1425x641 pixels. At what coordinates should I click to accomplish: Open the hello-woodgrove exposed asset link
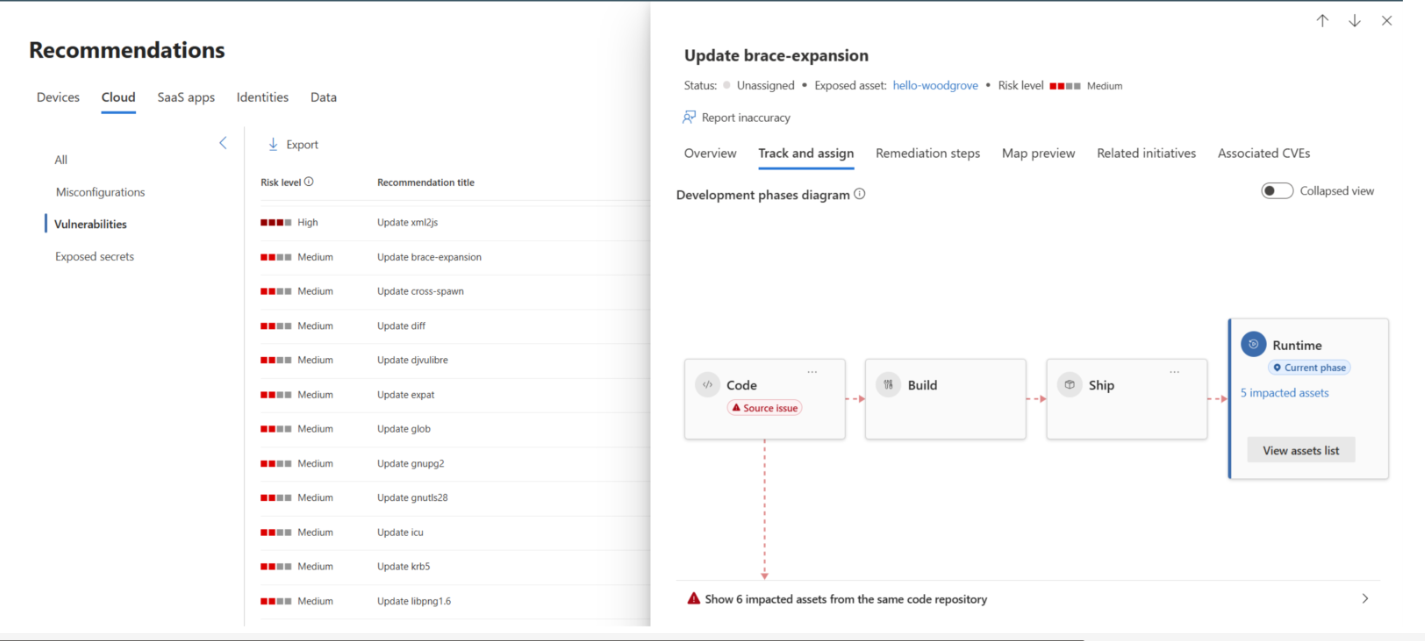tap(935, 86)
